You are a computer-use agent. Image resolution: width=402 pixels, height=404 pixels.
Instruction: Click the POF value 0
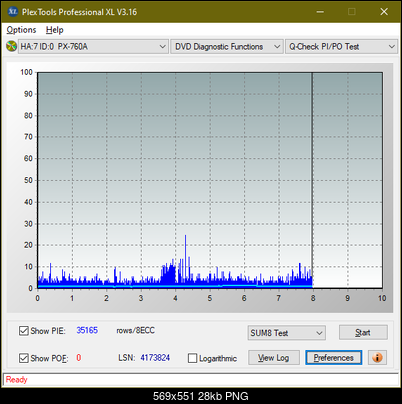coord(79,358)
